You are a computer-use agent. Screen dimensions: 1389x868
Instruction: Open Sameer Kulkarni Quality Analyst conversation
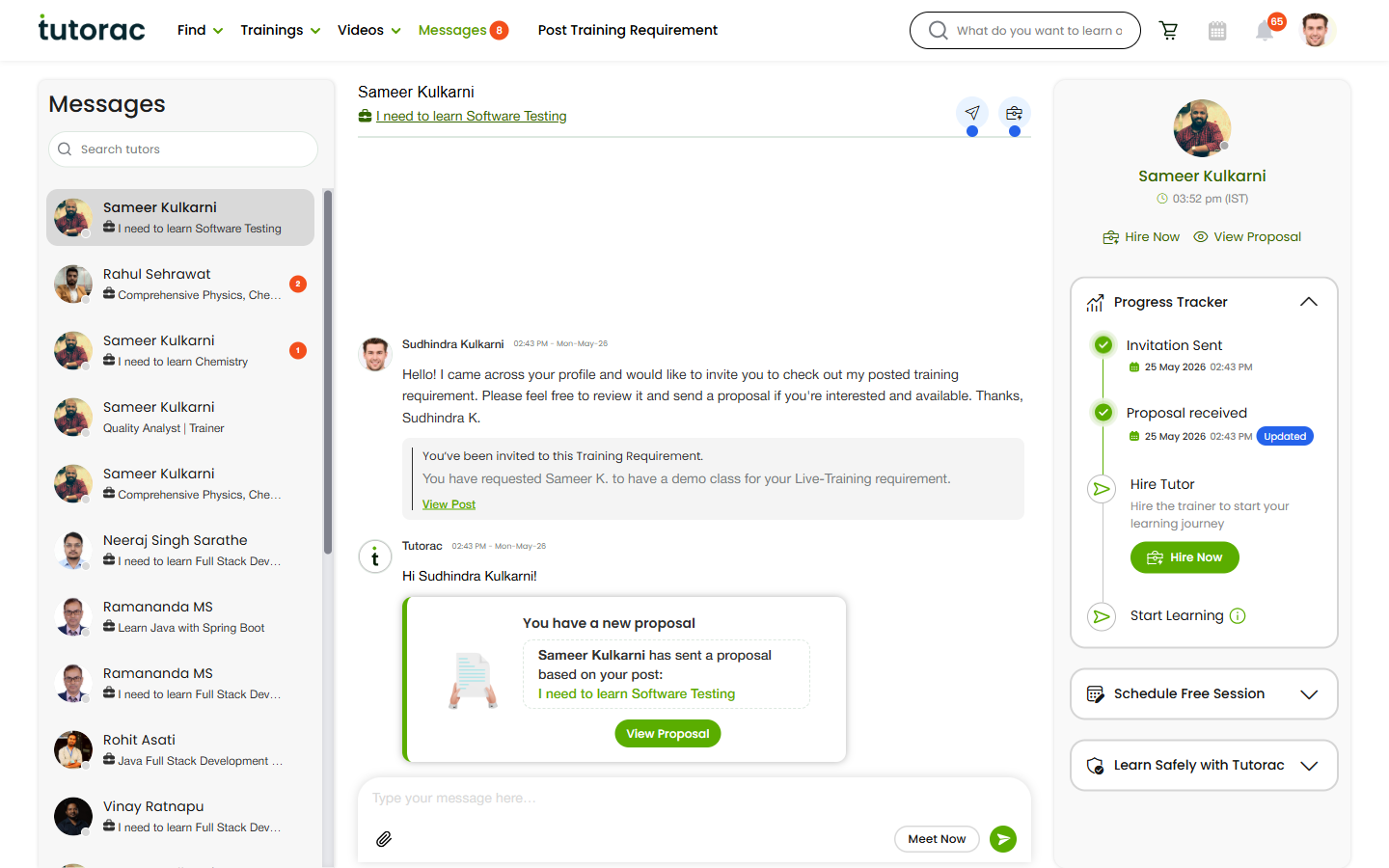coord(180,417)
